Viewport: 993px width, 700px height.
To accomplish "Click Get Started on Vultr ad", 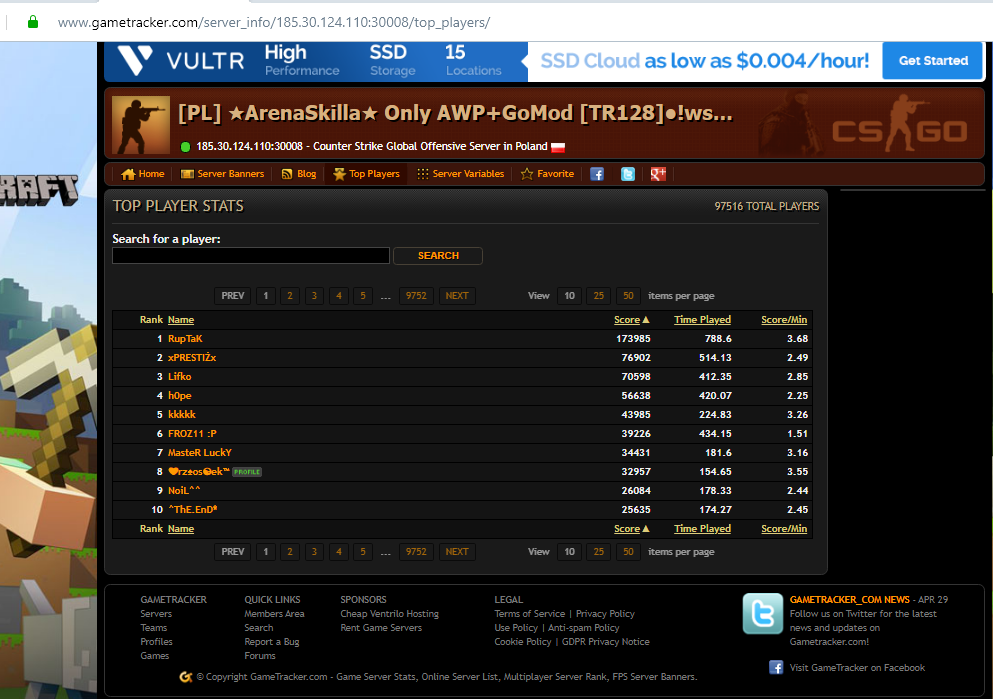I will pyautogui.click(x=933, y=61).
